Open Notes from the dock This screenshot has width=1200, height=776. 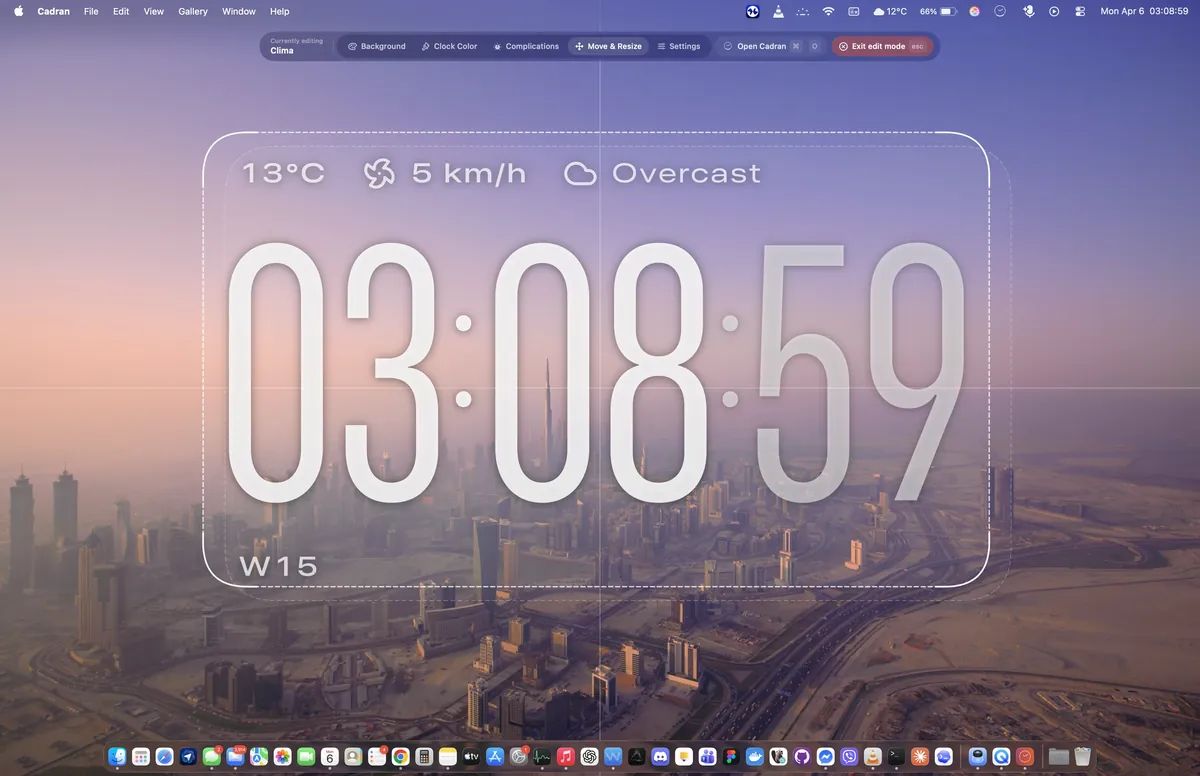448,757
